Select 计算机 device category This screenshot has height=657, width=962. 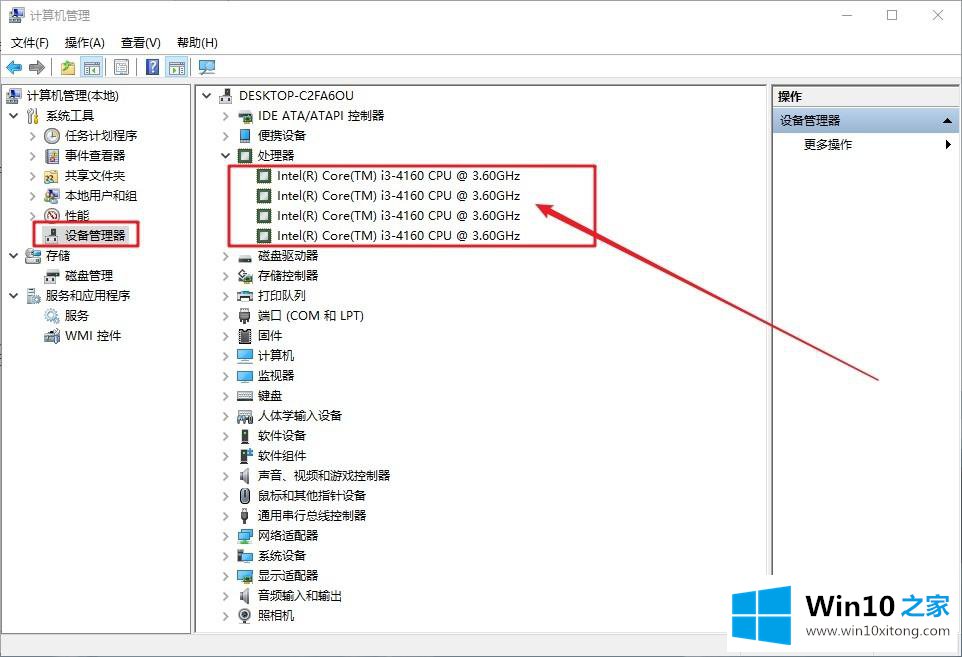point(275,356)
